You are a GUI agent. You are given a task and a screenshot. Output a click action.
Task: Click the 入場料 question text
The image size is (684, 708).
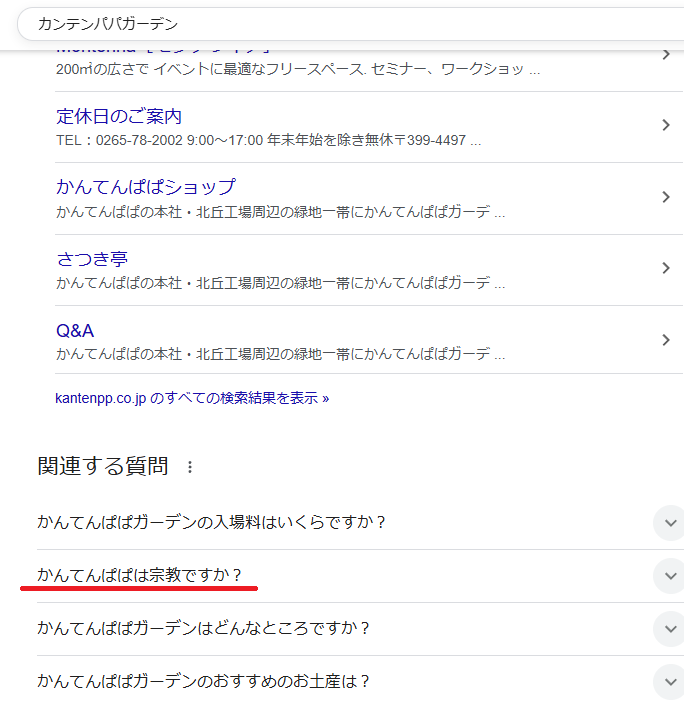pyautogui.click(x=212, y=522)
